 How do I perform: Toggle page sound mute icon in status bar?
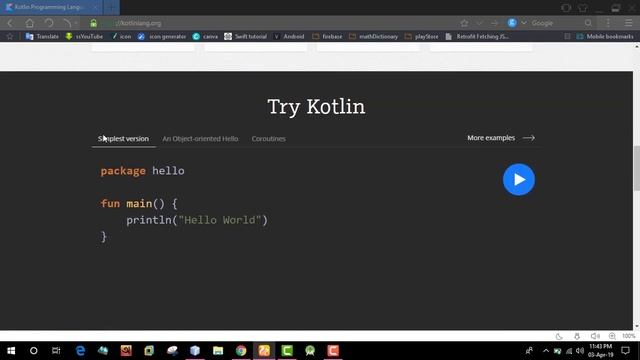point(595,336)
